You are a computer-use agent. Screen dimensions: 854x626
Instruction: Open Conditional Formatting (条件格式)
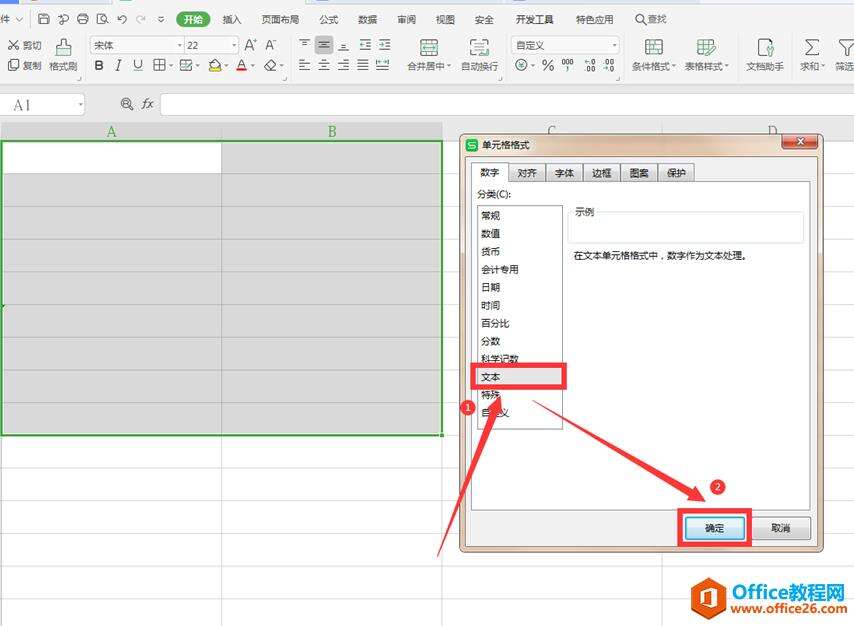click(x=654, y=55)
